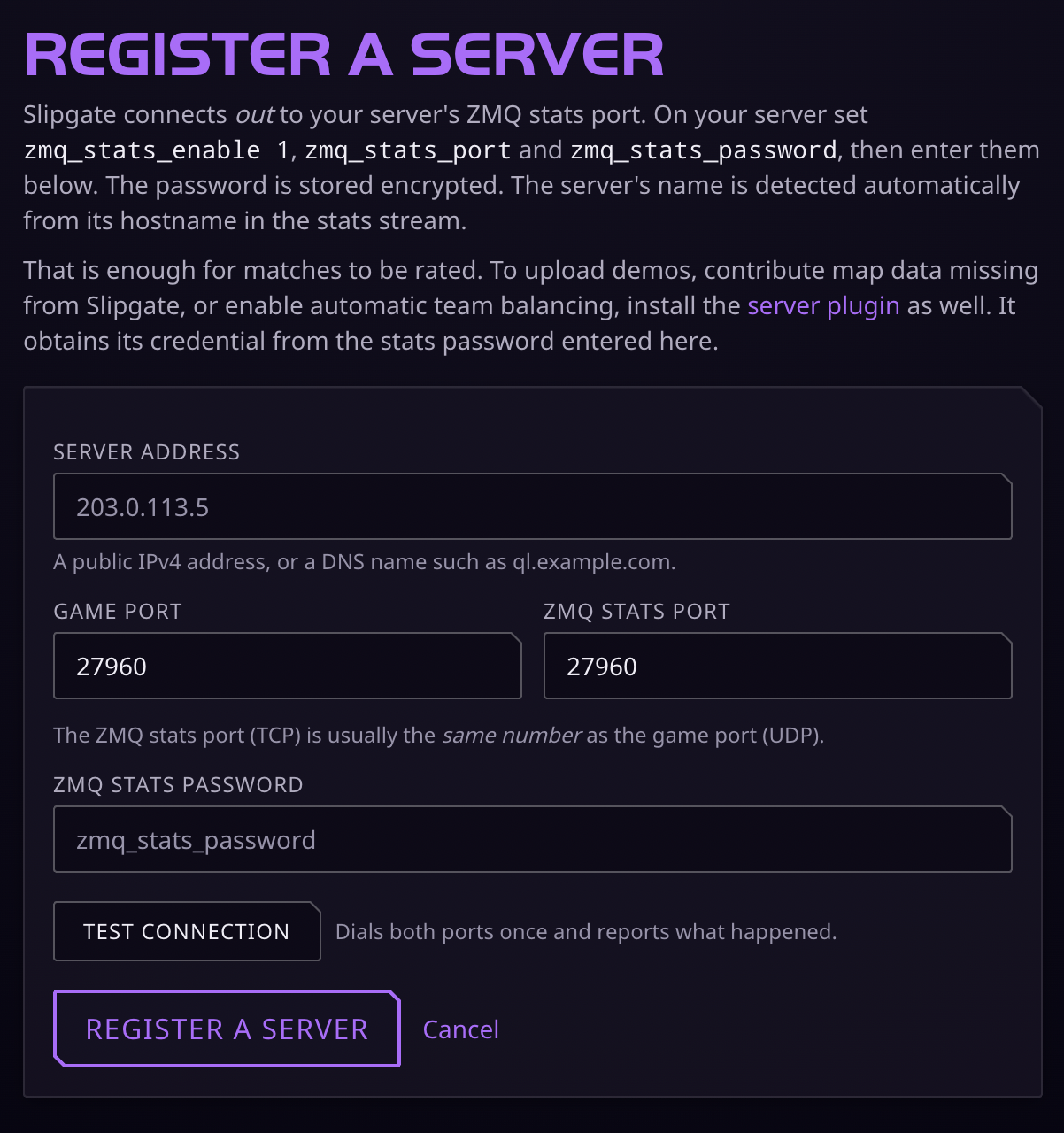
Task: Click the hint about TCP and UDP ports
Action: pyautogui.click(x=439, y=736)
